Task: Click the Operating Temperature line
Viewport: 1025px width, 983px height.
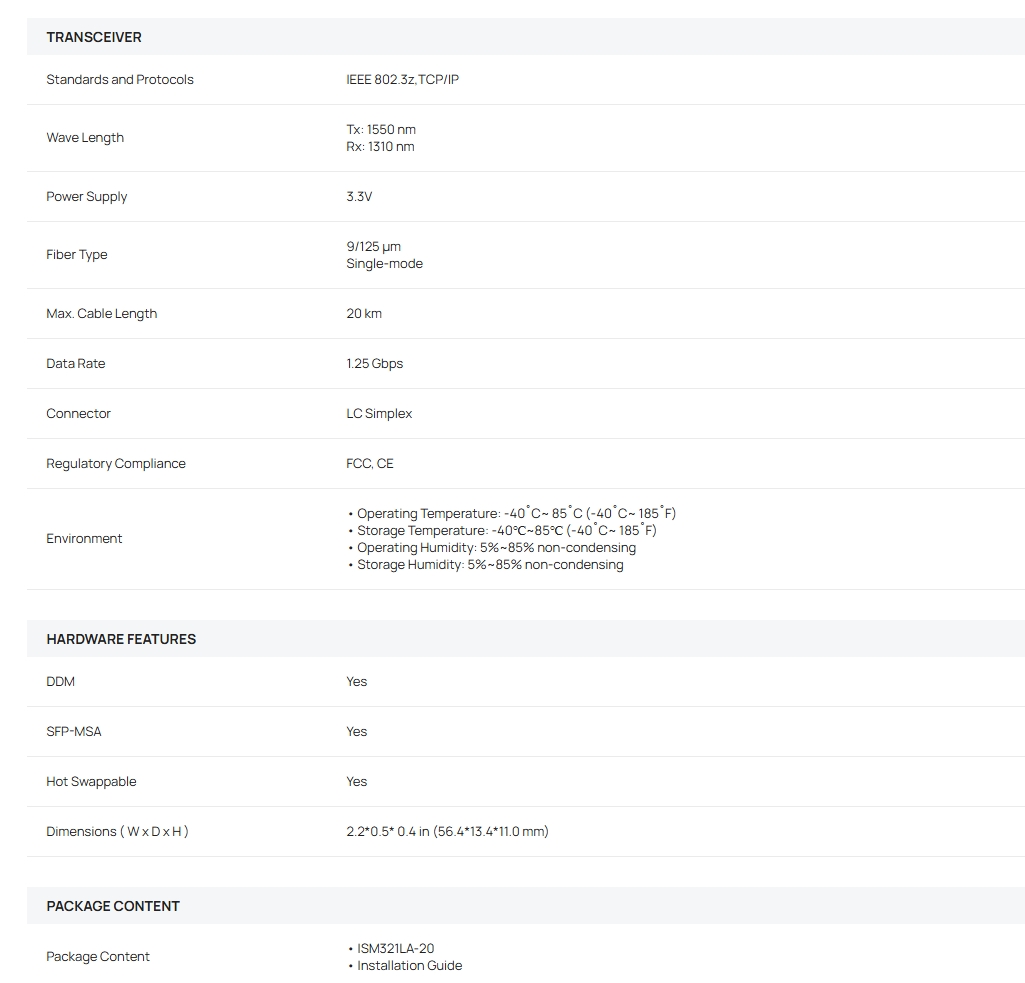Action: tap(512, 513)
